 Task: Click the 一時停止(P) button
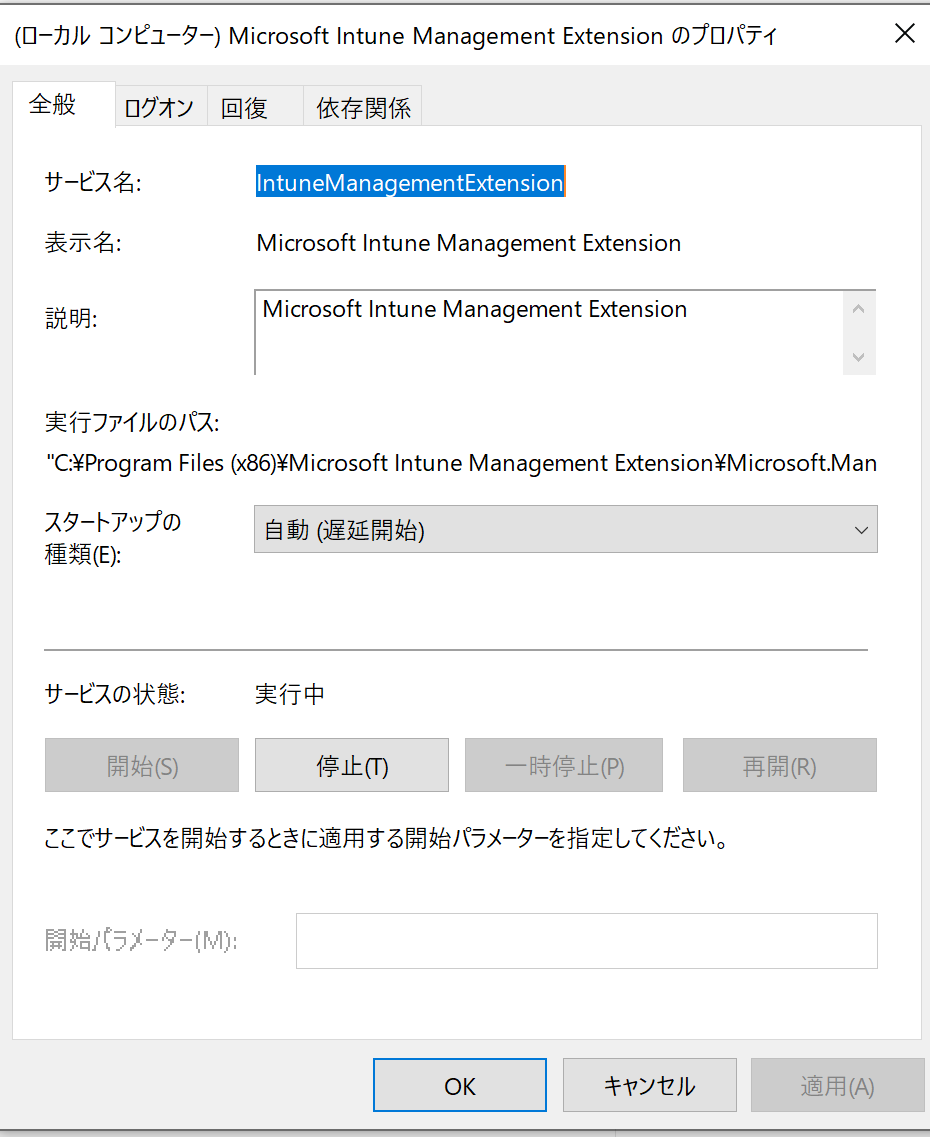coord(564,765)
